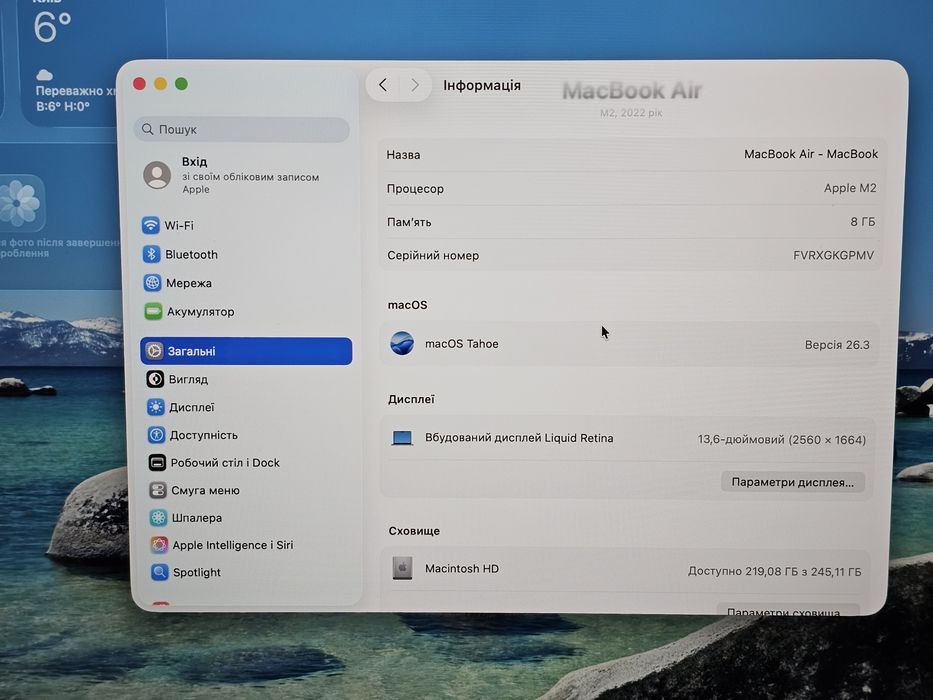
Task: Select the Мережа globe icon
Action: pos(152,283)
